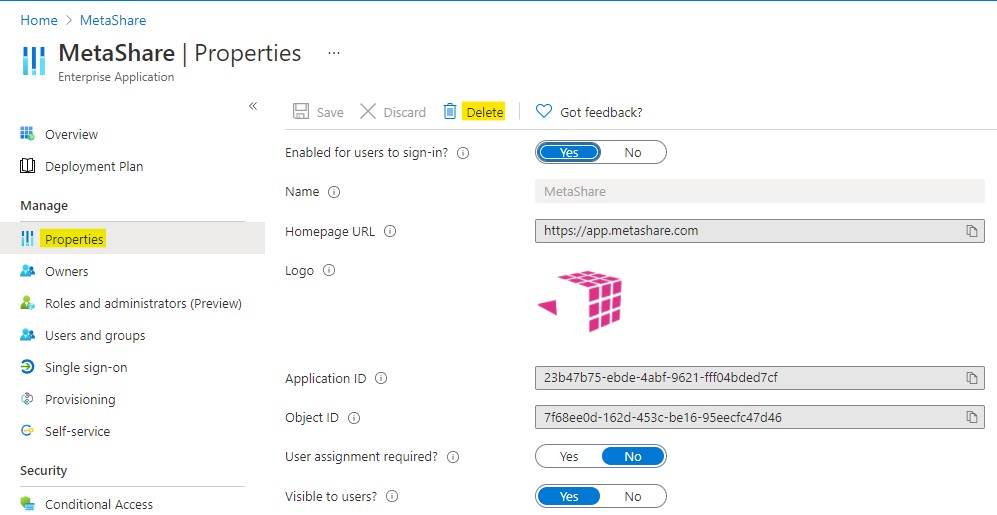Click Got feedback? link text

pos(601,113)
